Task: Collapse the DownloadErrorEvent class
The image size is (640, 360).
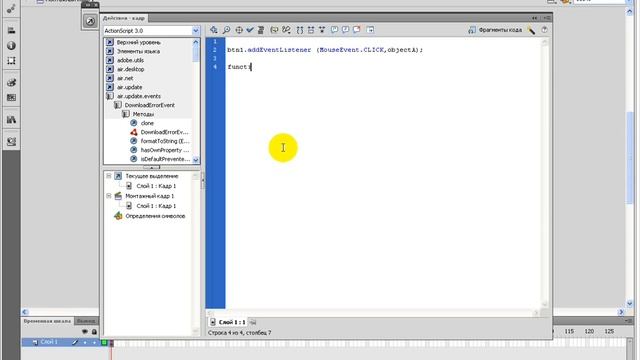Action: point(118,105)
